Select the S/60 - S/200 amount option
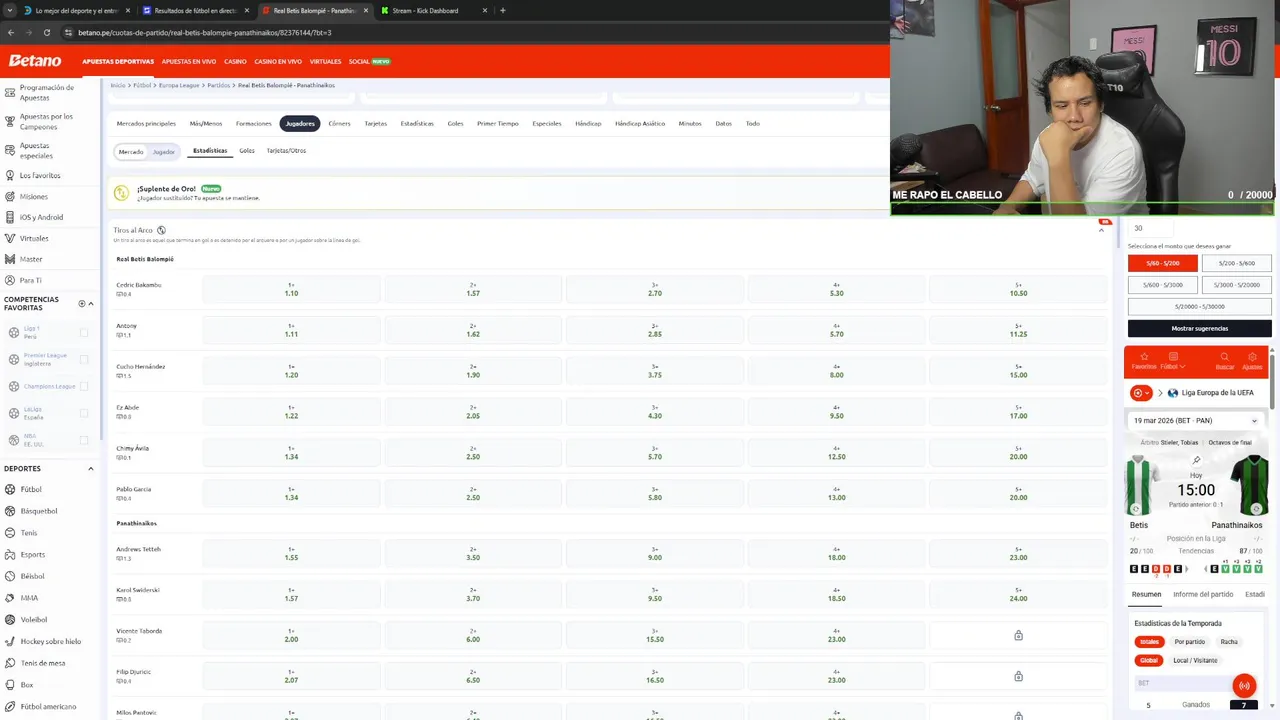 pyautogui.click(x=1163, y=263)
